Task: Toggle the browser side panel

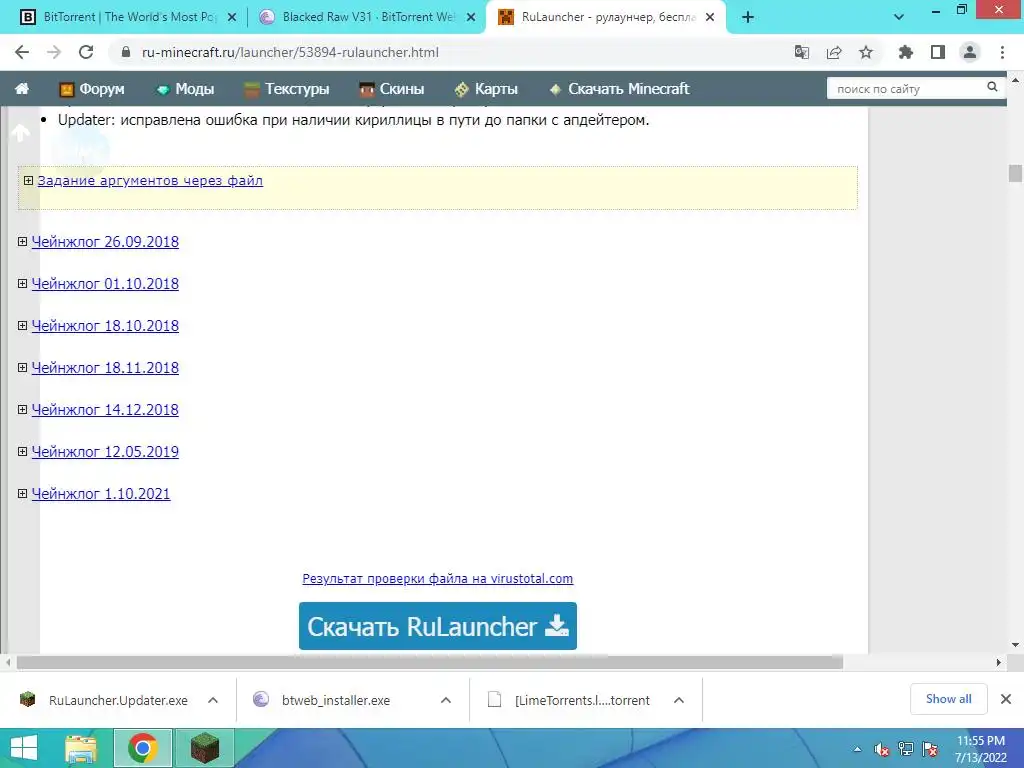Action: click(938, 52)
